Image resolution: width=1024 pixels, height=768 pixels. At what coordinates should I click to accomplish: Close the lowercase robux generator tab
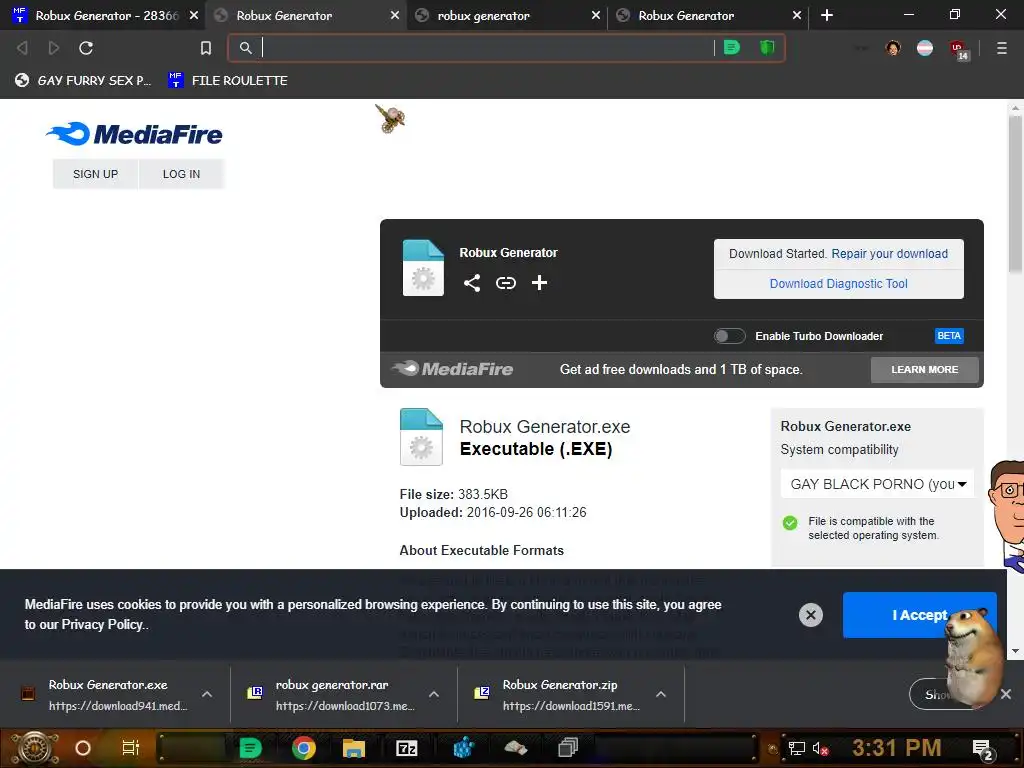596,15
